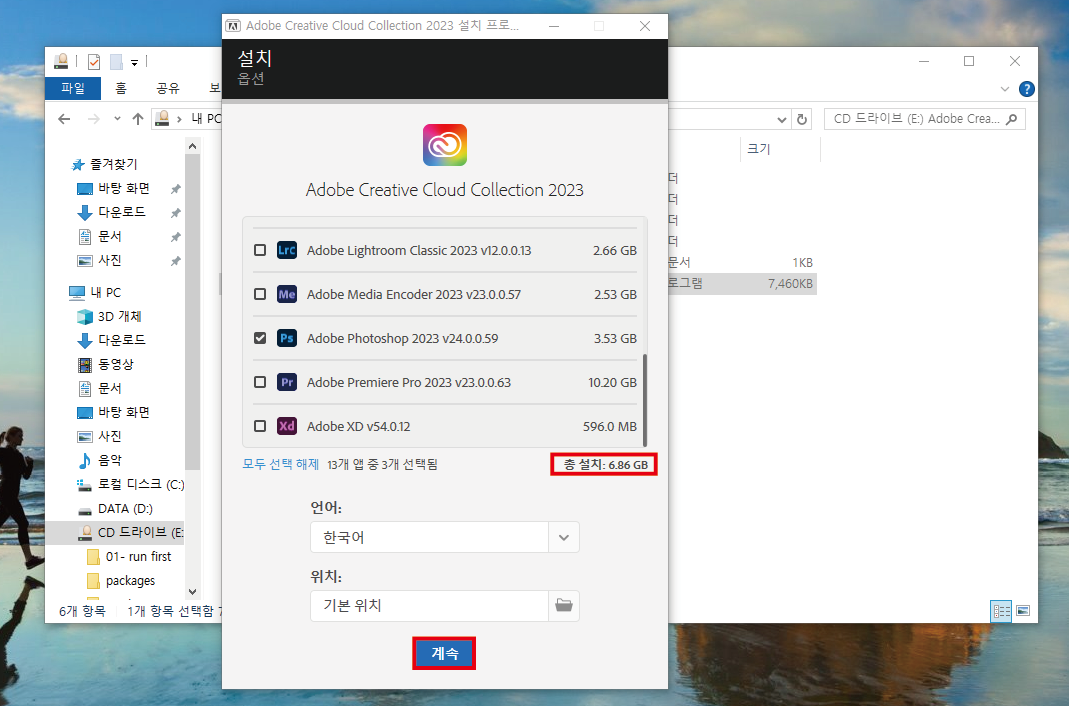Click new folder icon in quick access toolbar
This screenshot has height=706, width=1069.
point(117,62)
